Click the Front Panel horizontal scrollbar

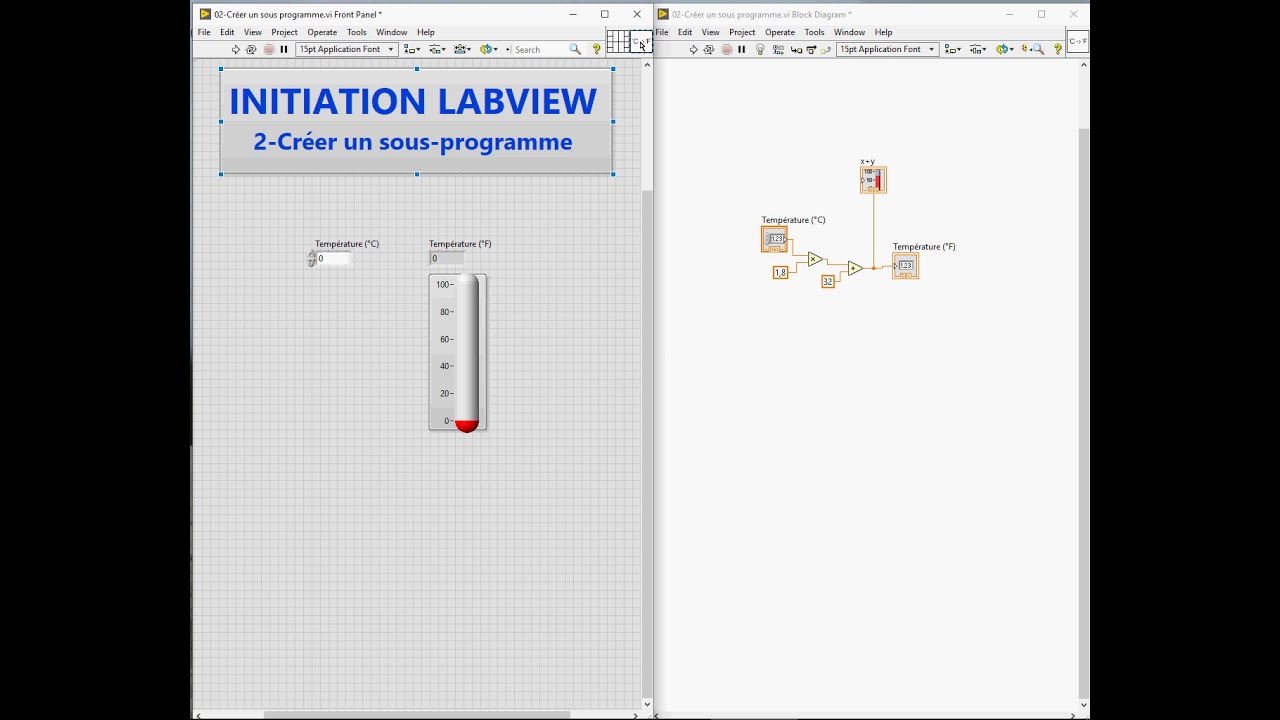pyautogui.click(x=417, y=715)
